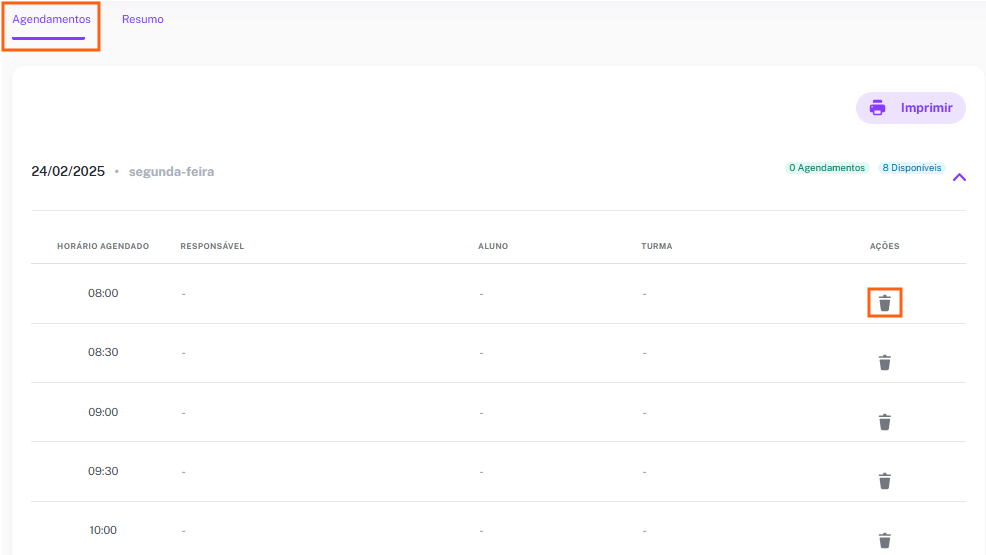
Task: Click the printer icon in Imprimir
Action: (877, 107)
